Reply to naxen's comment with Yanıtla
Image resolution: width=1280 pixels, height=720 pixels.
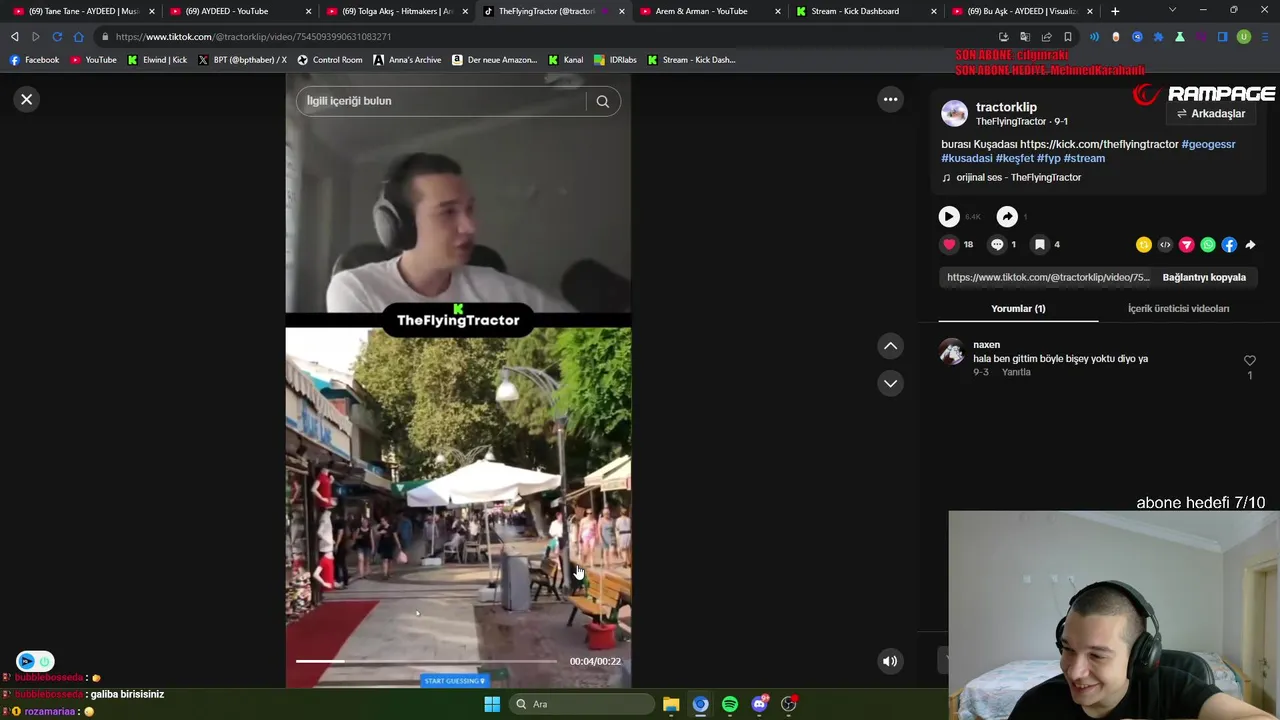point(1016,372)
